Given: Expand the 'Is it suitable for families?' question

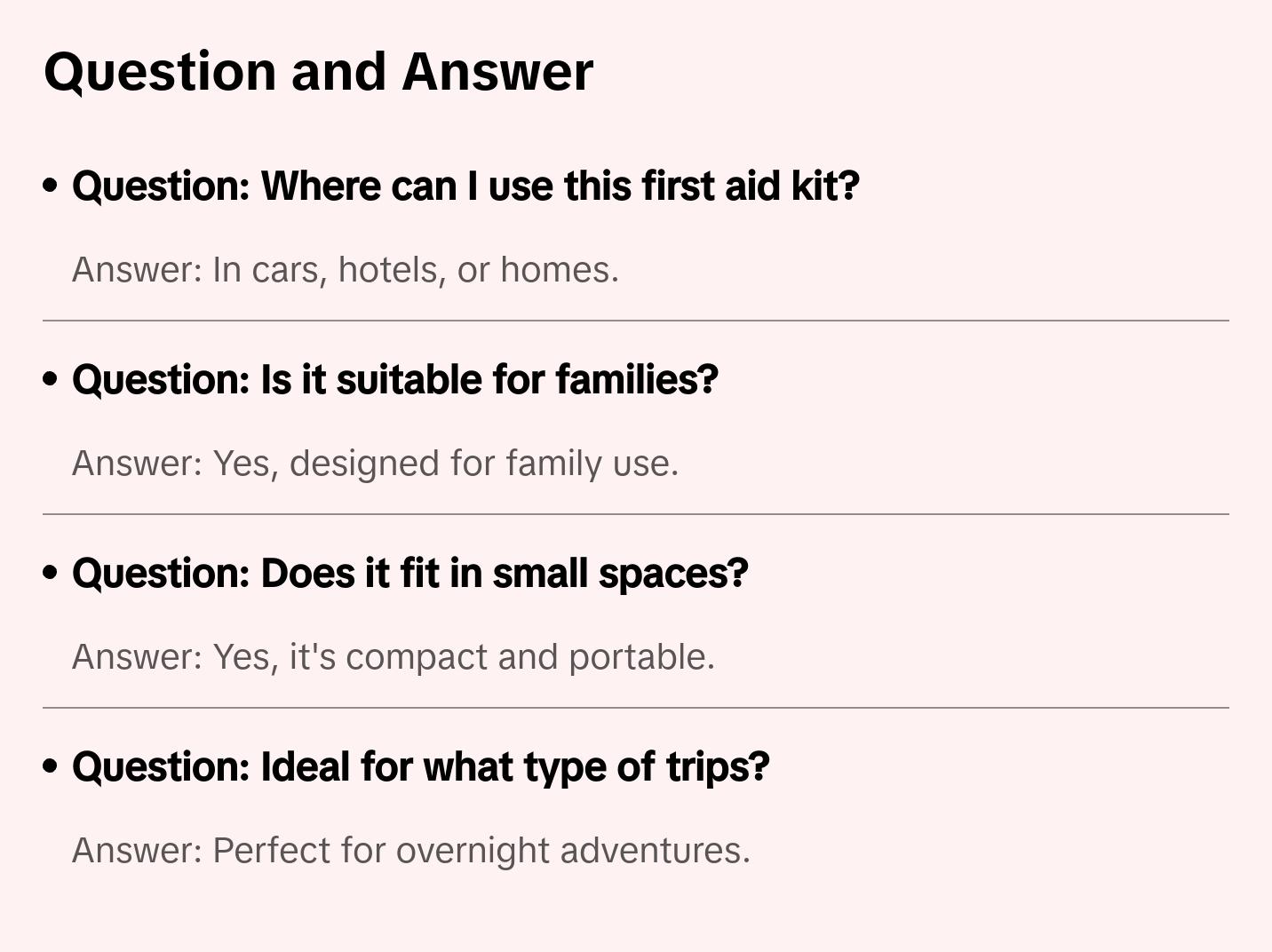Looking at the screenshot, I should [x=394, y=380].
